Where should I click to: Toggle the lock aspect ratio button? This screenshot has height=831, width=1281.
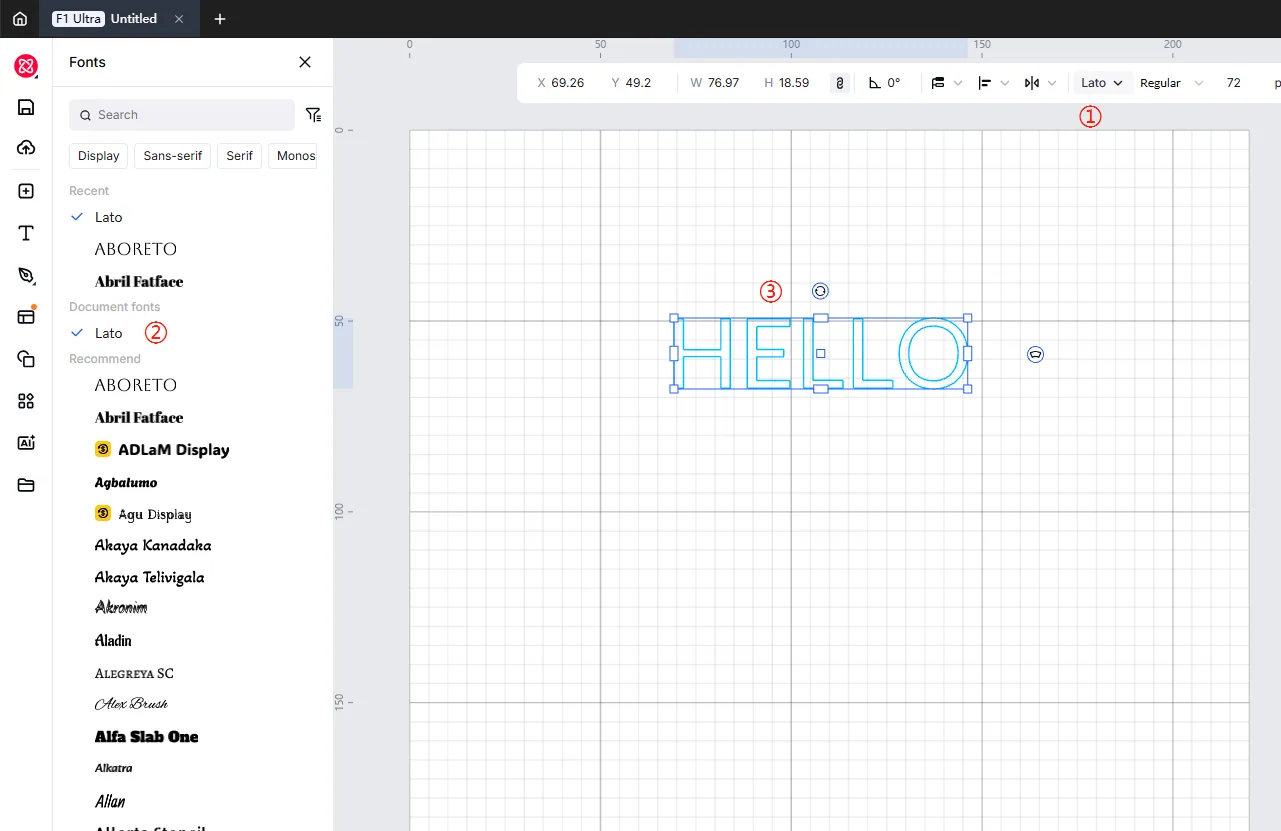pos(840,83)
